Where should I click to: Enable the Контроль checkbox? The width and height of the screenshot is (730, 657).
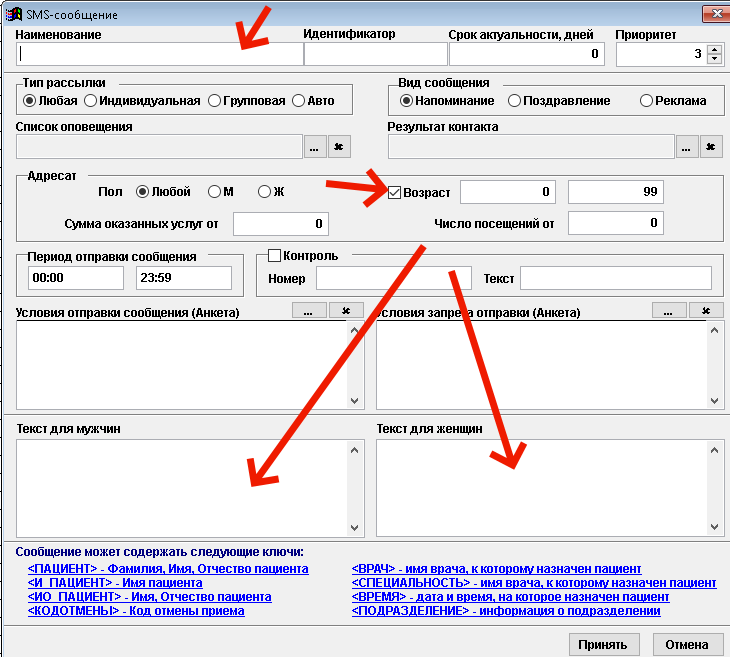pyautogui.click(x=275, y=255)
